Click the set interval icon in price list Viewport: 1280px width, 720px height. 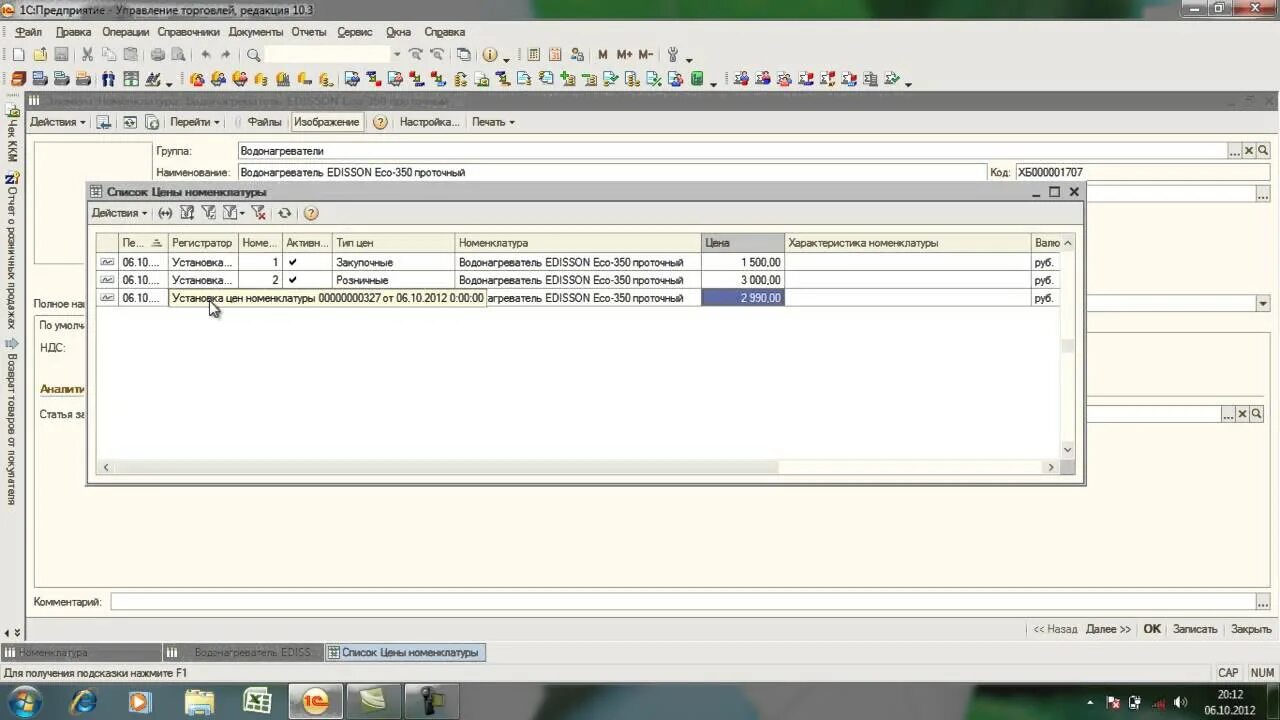[165, 213]
